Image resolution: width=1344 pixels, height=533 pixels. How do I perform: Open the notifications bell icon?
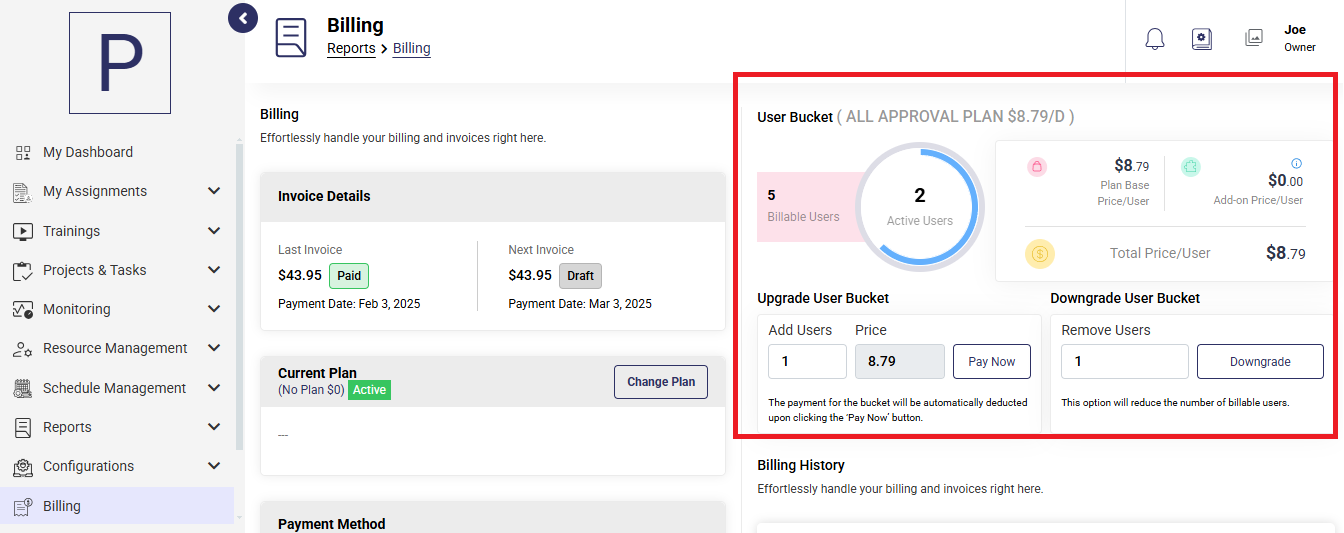click(1155, 39)
